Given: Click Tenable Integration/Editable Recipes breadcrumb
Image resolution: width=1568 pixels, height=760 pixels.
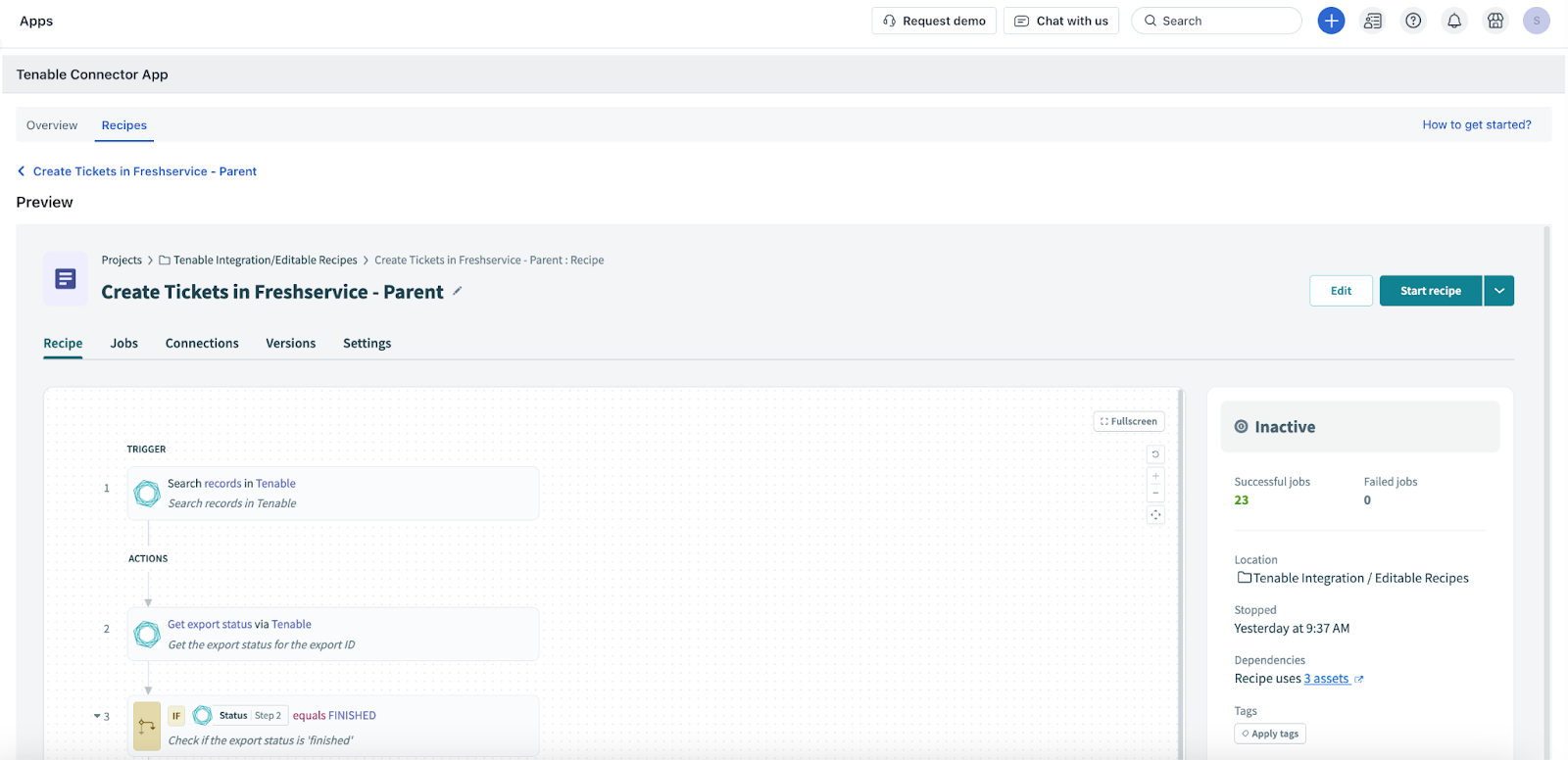Looking at the screenshot, I should coord(265,261).
